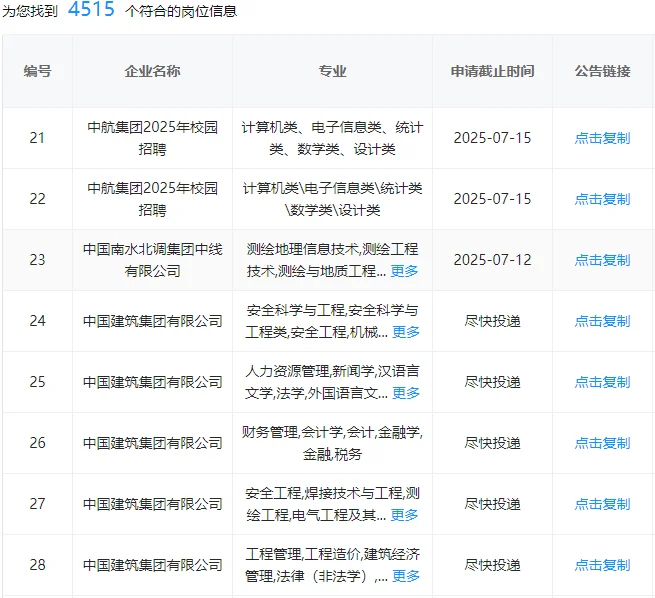The width and height of the screenshot is (655, 598).
Task: Click 中国建筑集团有限公司 in row 26
Action: (x=152, y=443)
